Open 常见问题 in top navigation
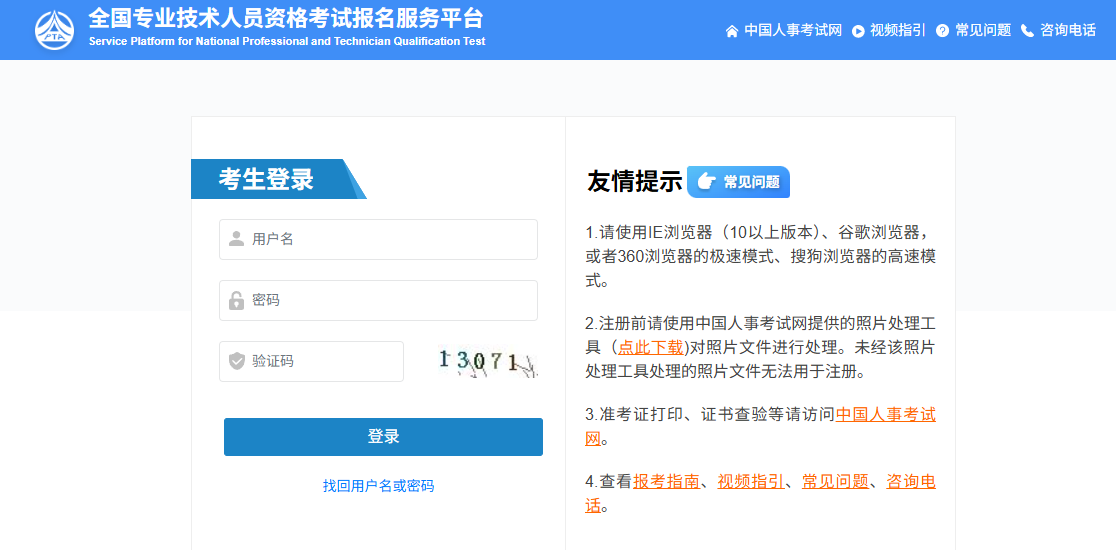 [x=983, y=30]
